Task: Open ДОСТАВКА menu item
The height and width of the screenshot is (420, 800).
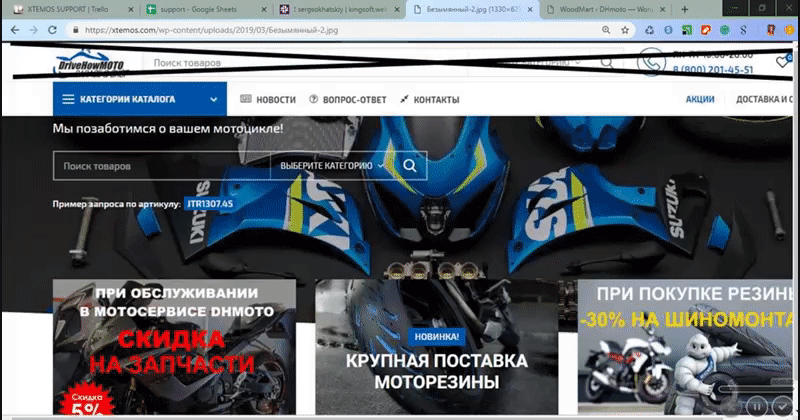Action: coord(764,99)
